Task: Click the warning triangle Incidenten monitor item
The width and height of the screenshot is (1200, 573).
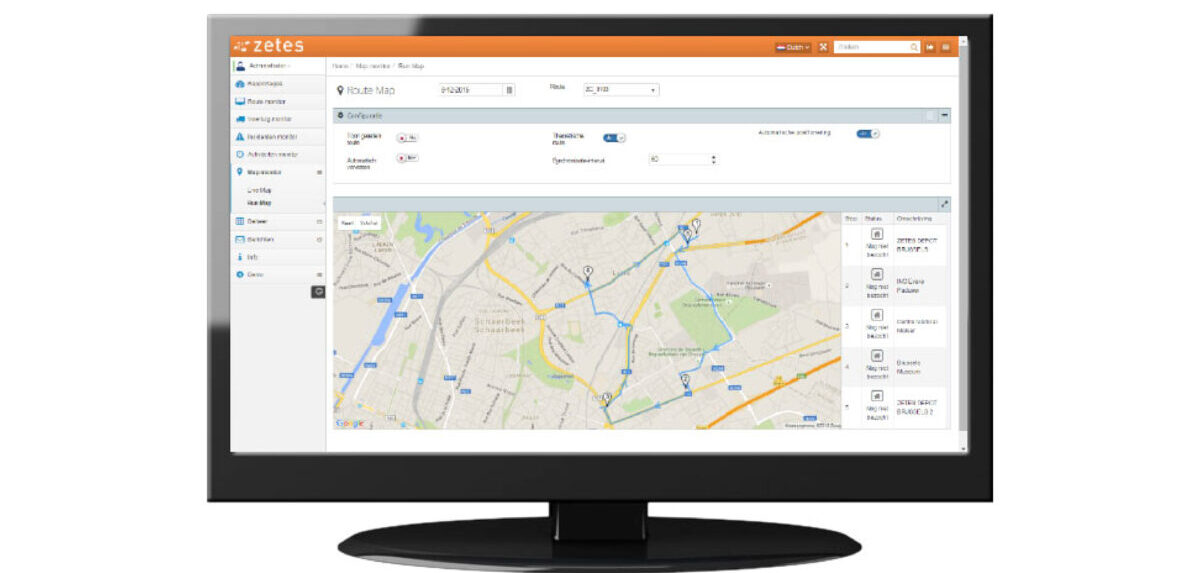Action: [273, 136]
